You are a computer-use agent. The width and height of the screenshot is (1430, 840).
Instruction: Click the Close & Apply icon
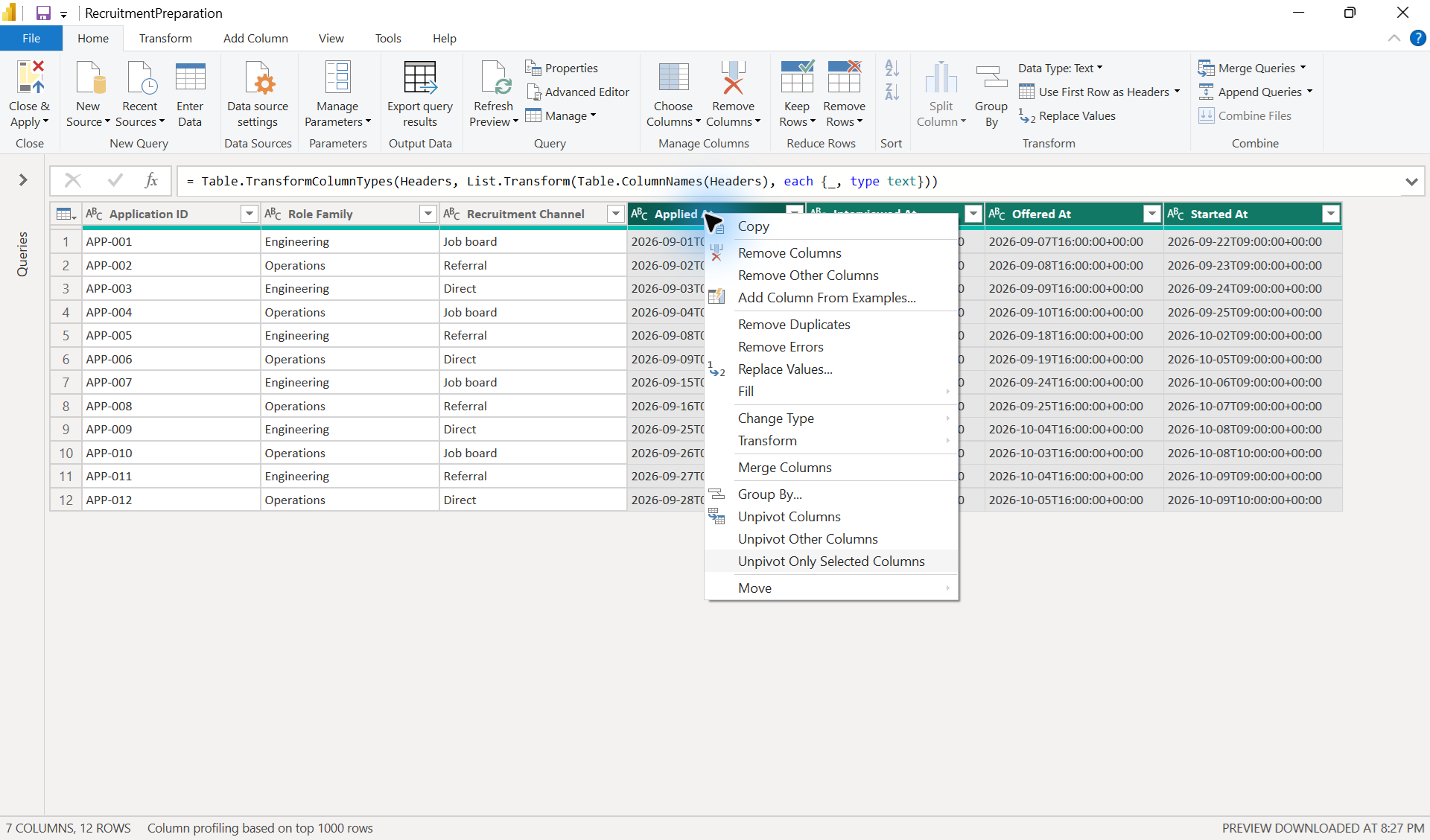(30, 77)
